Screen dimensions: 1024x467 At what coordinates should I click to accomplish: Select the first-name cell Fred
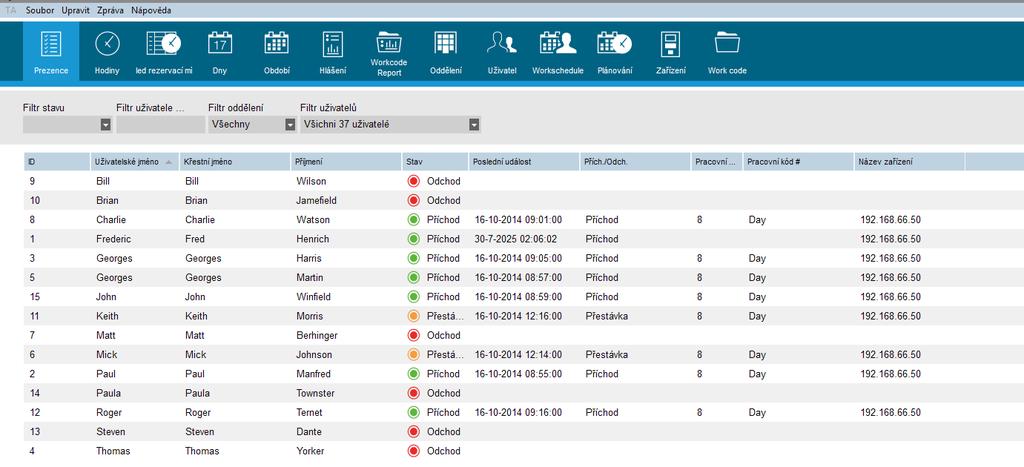195,239
